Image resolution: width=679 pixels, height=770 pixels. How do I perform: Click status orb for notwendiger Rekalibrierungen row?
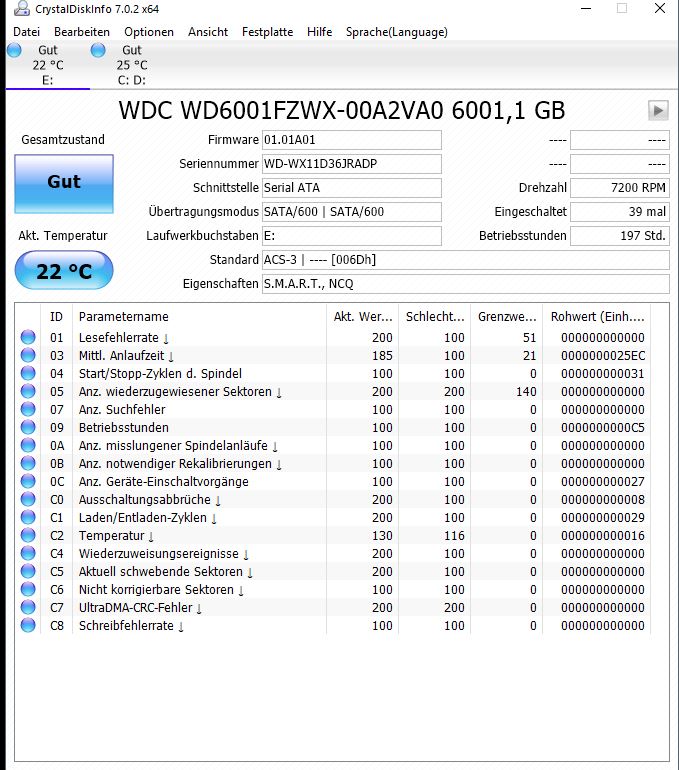click(x=28, y=464)
